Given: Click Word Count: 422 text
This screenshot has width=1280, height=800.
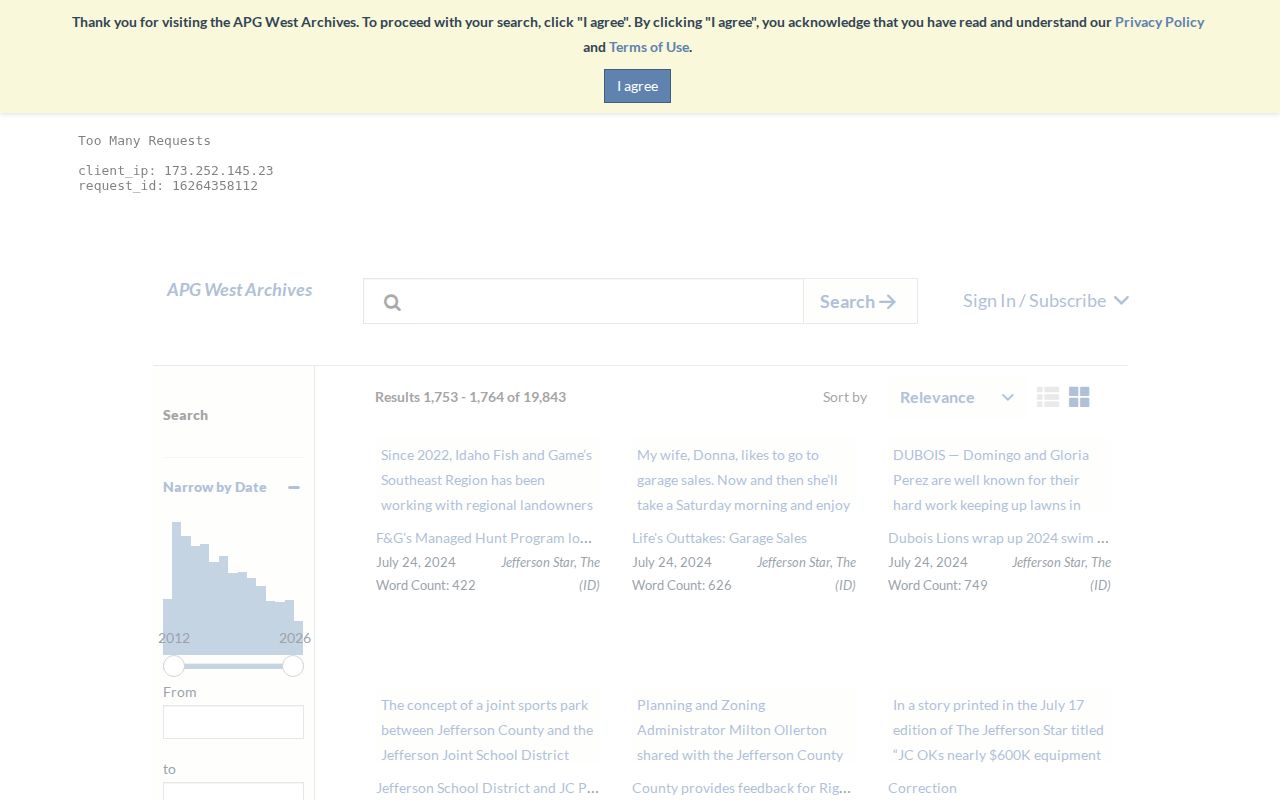Looking at the screenshot, I should [x=426, y=585].
